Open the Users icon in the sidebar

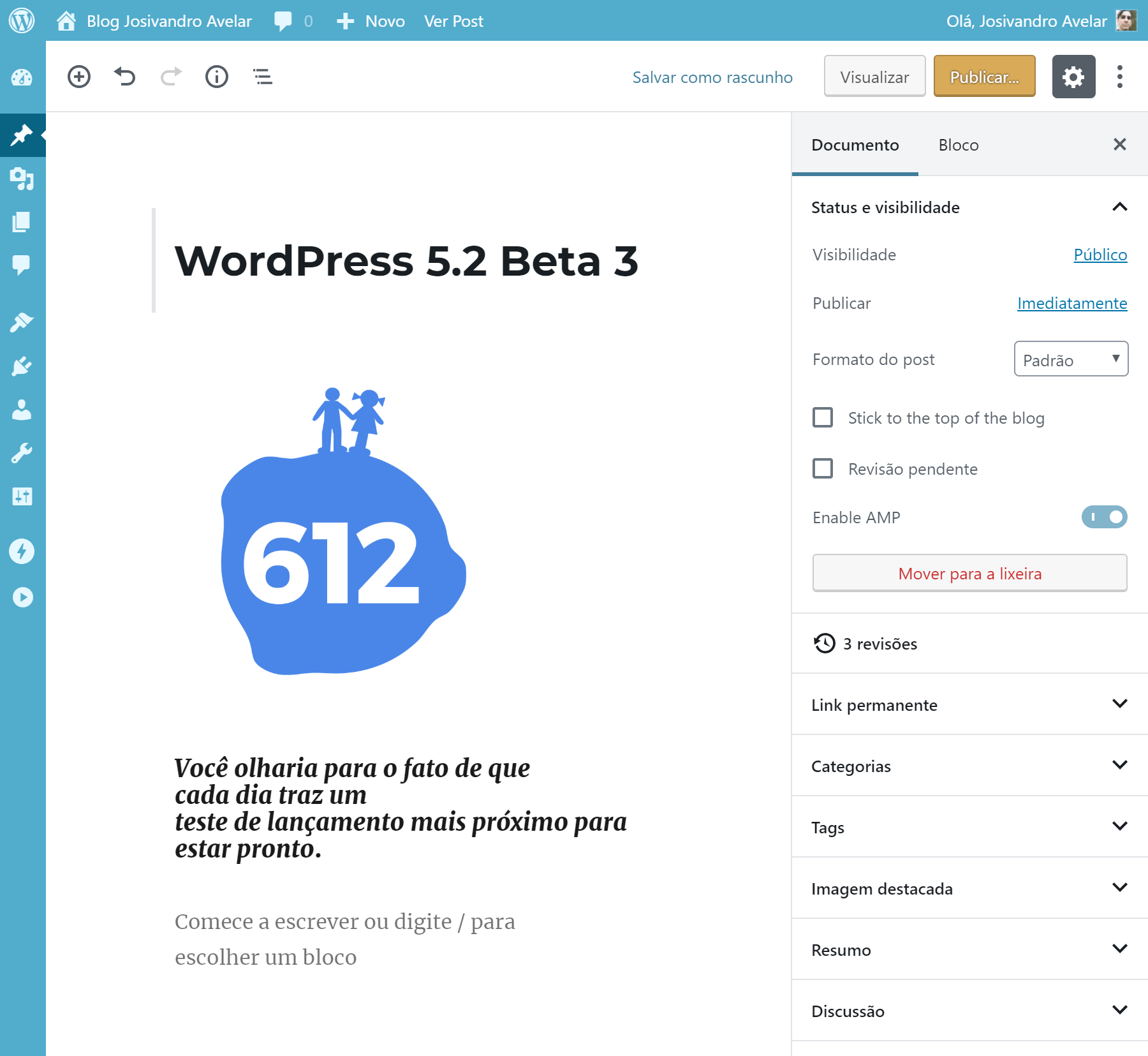click(x=22, y=410)
